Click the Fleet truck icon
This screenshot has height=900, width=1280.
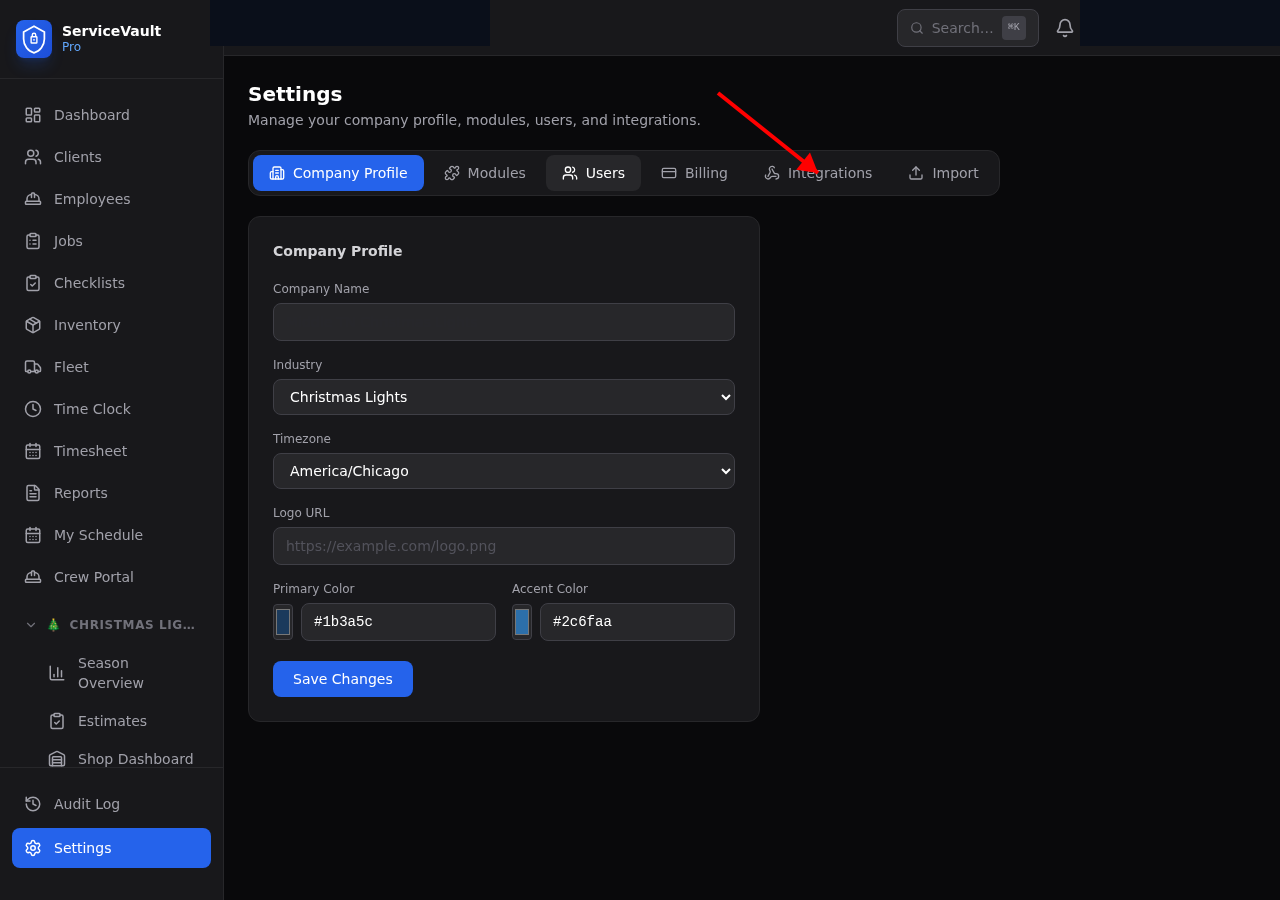pyautogui.click(x=33, y=367)
